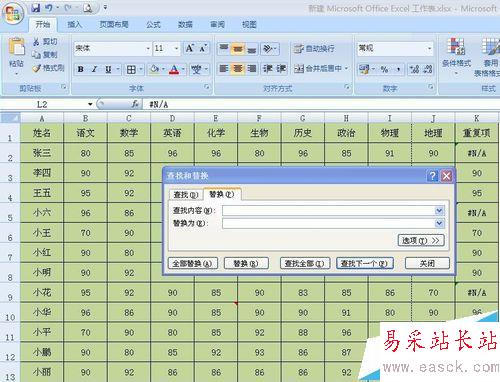The height and width of the screenshot is (382, 500).
Task: Click 查找下一个 button
Action: coord(365,263)
